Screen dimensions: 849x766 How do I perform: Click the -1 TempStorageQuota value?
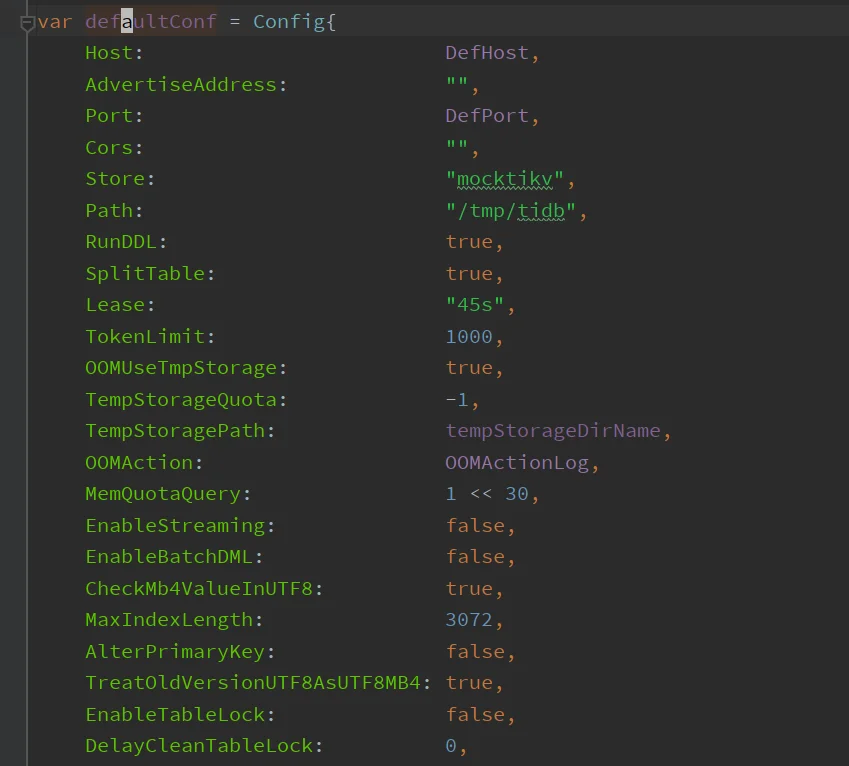(x=457, y=400)
